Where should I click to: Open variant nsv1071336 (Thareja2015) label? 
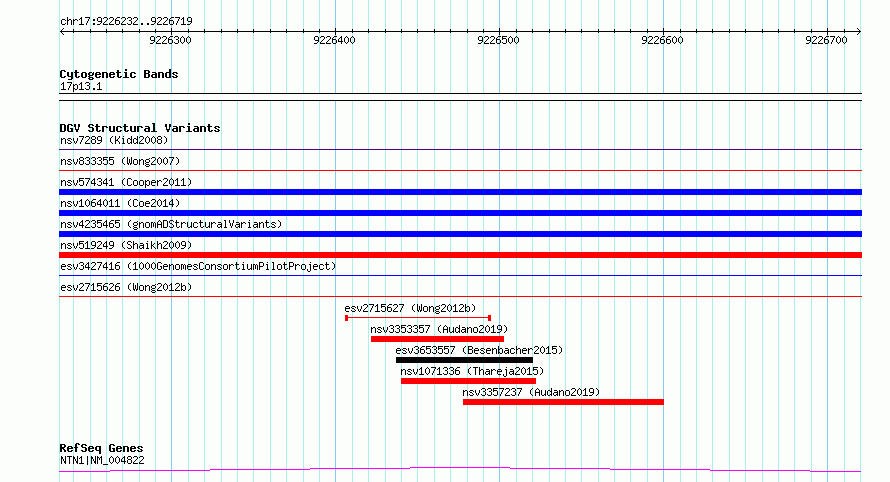[x=472, y=371]
